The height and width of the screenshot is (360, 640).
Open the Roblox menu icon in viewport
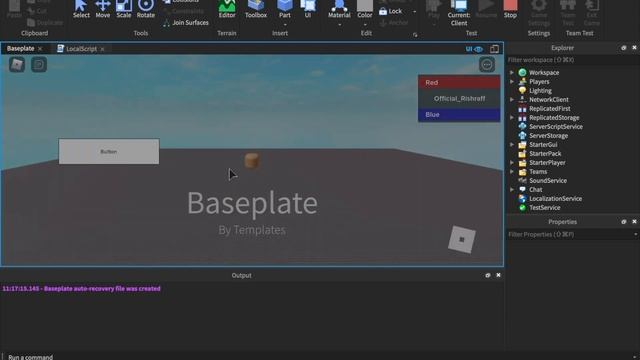(17, 64)
